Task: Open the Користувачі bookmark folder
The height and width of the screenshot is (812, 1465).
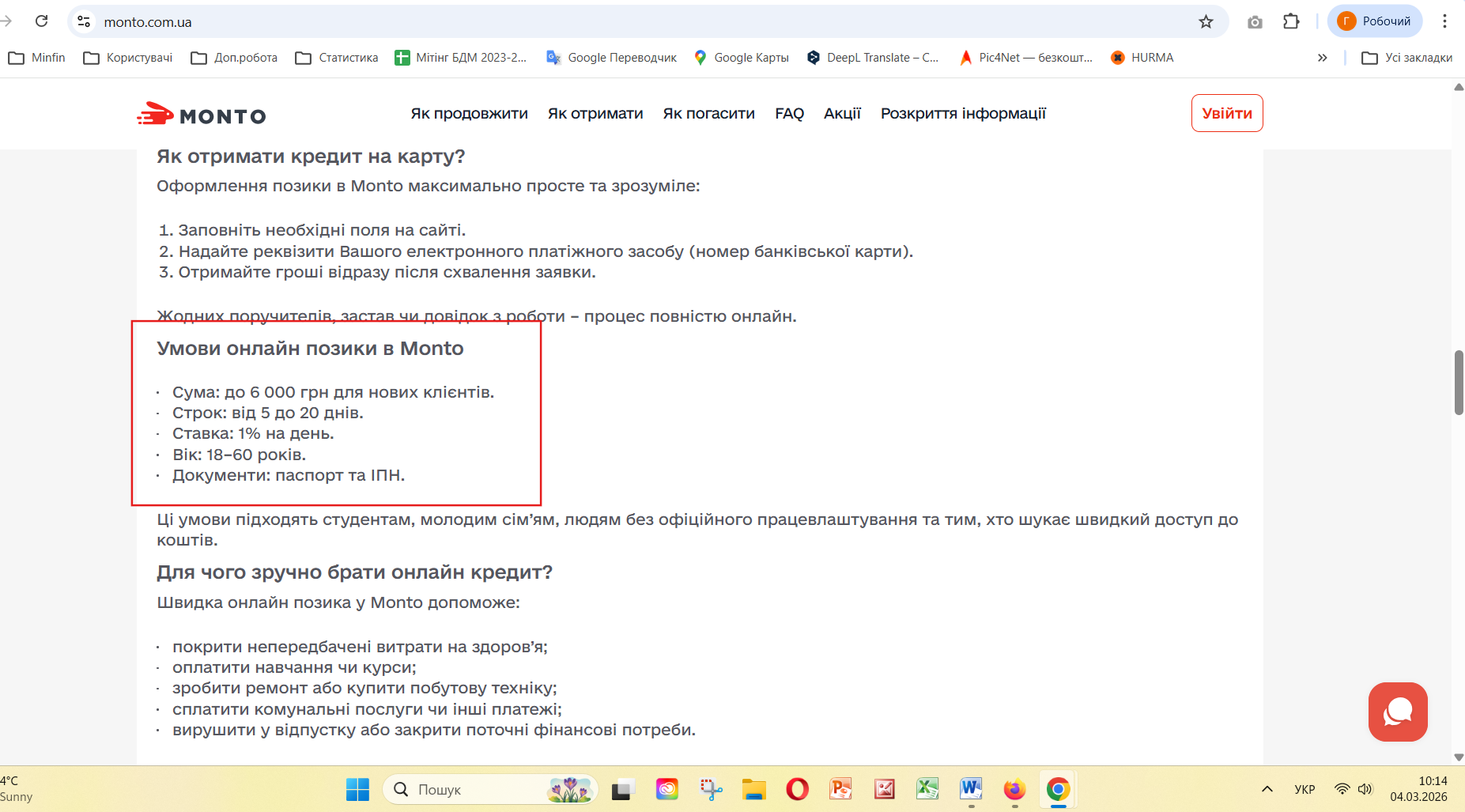Action: tap(128, 58)
